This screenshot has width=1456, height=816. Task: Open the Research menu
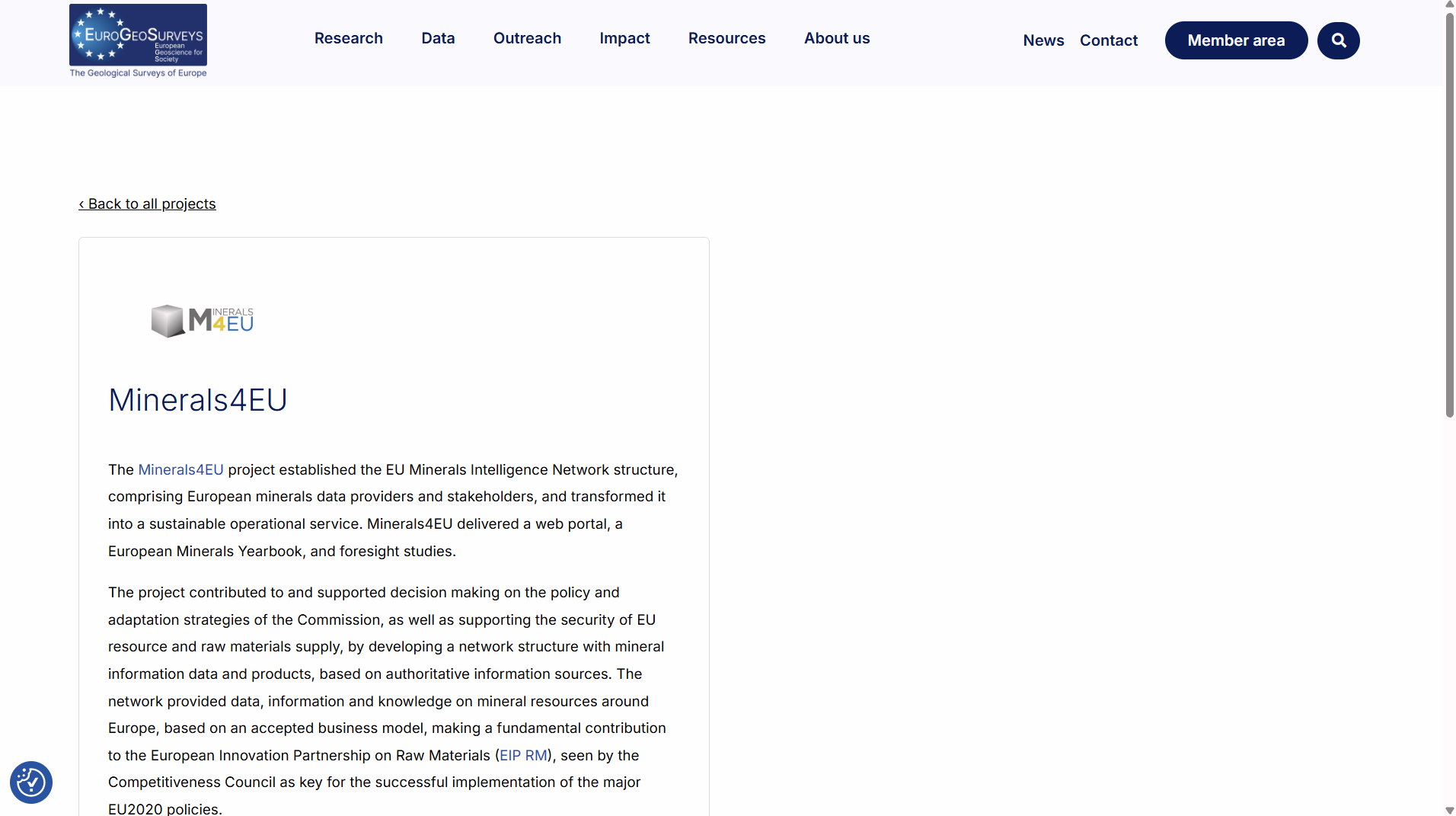(x=348, y=38)
